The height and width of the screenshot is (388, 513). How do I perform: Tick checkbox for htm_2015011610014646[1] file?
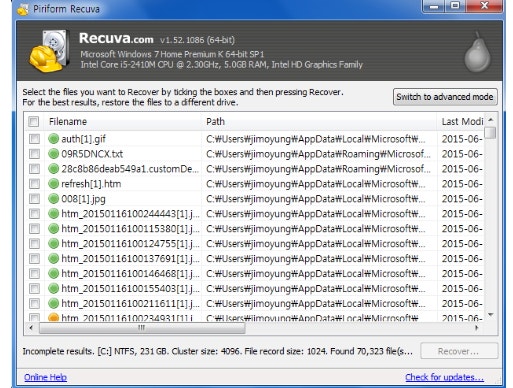click(34, 274)
